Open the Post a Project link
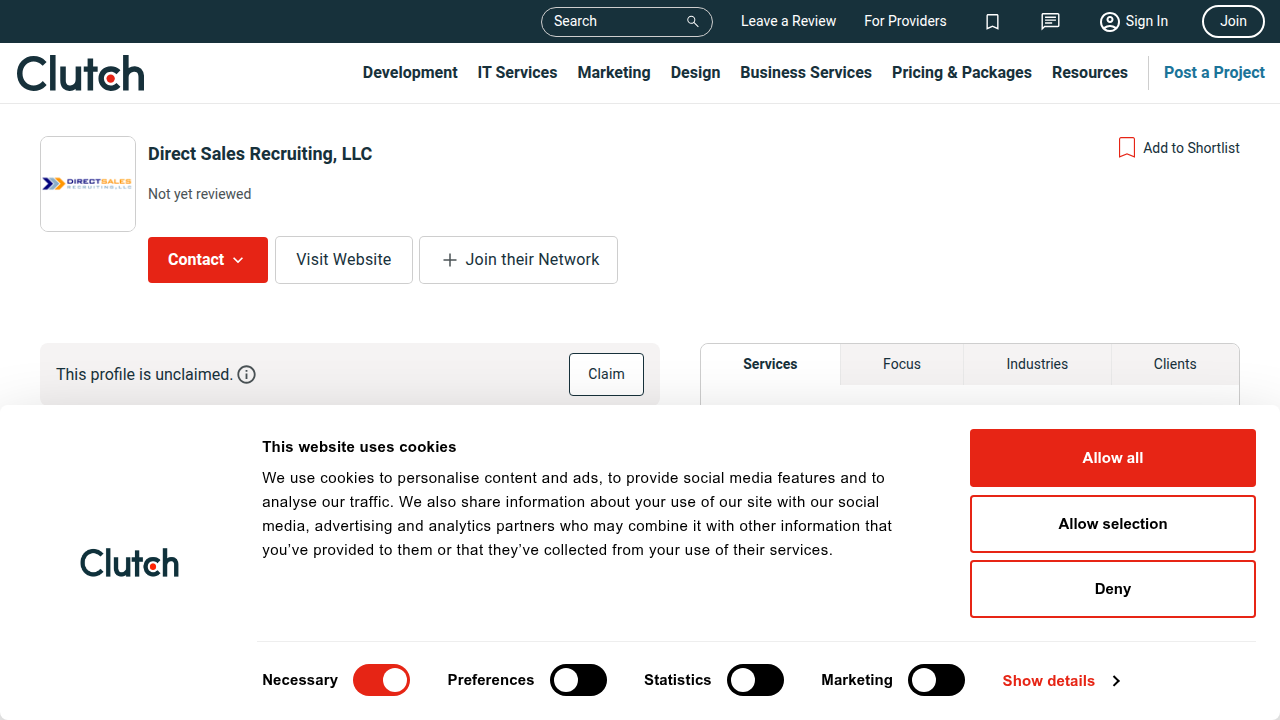 coord(1214,73)
